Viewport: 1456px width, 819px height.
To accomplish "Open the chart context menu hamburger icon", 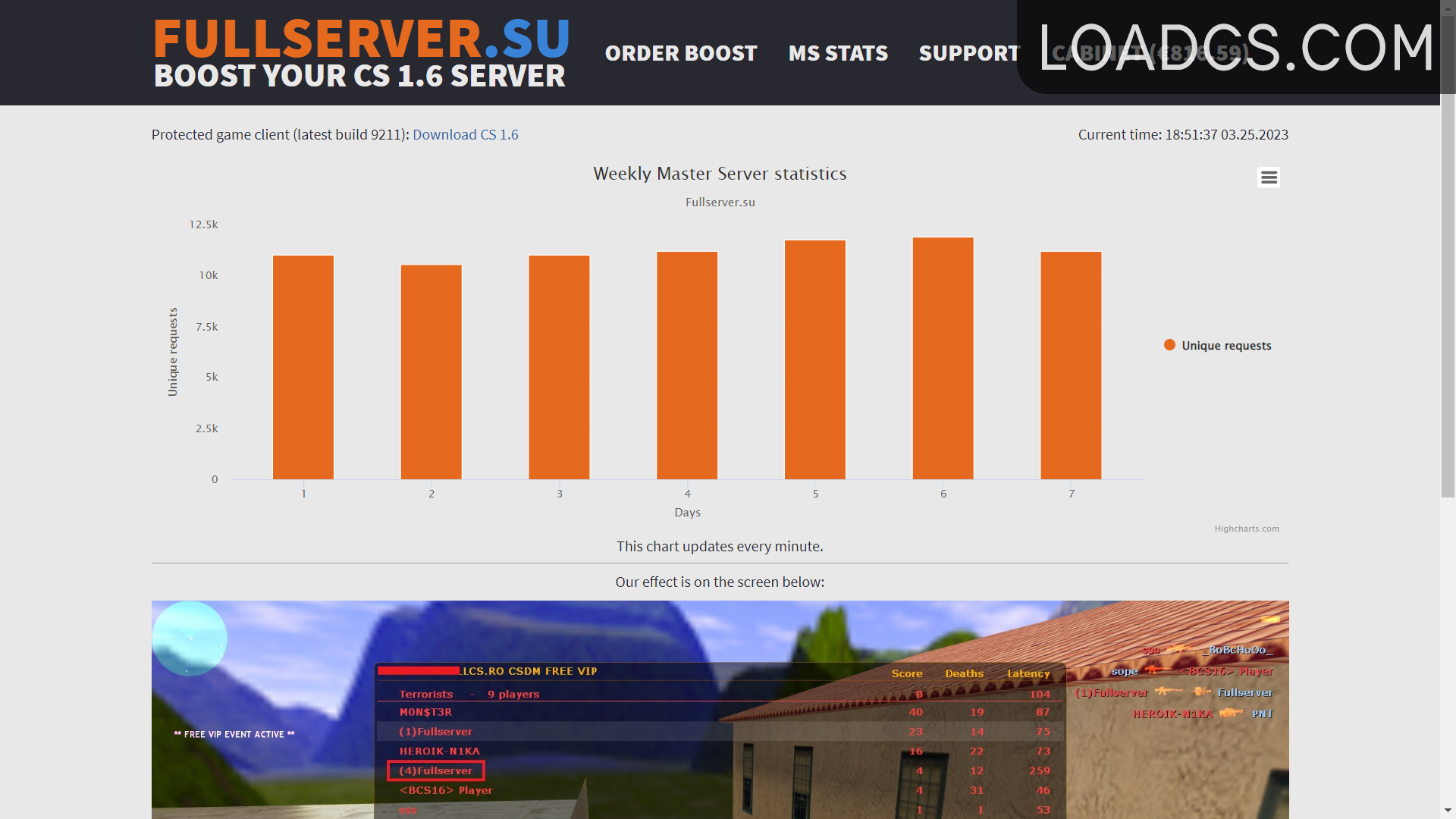I will 1269,177.
